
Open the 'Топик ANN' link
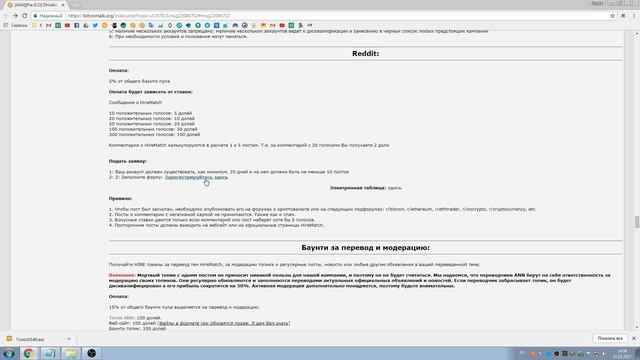(x=121, y=318)
